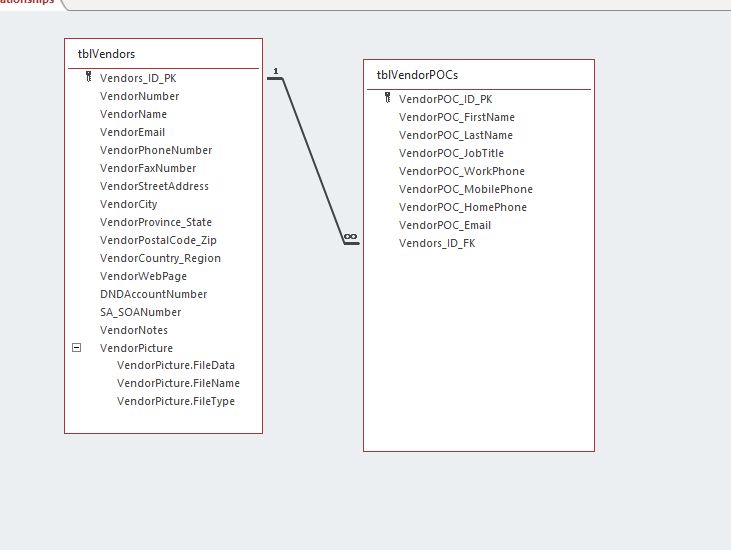
Task: Select the relationship line between the tables
Action: click(313, 160)
